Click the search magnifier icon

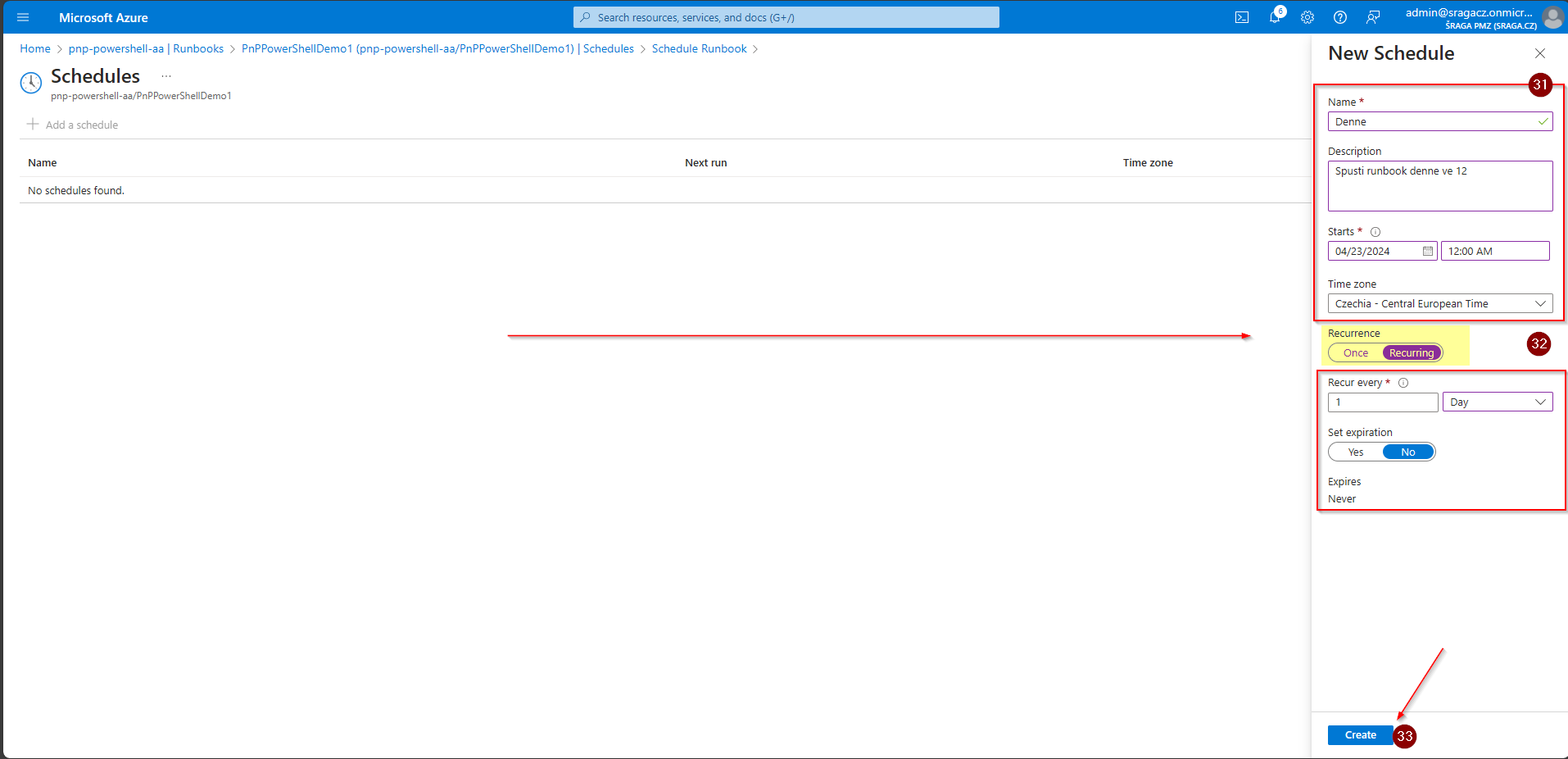coord(585,17)
